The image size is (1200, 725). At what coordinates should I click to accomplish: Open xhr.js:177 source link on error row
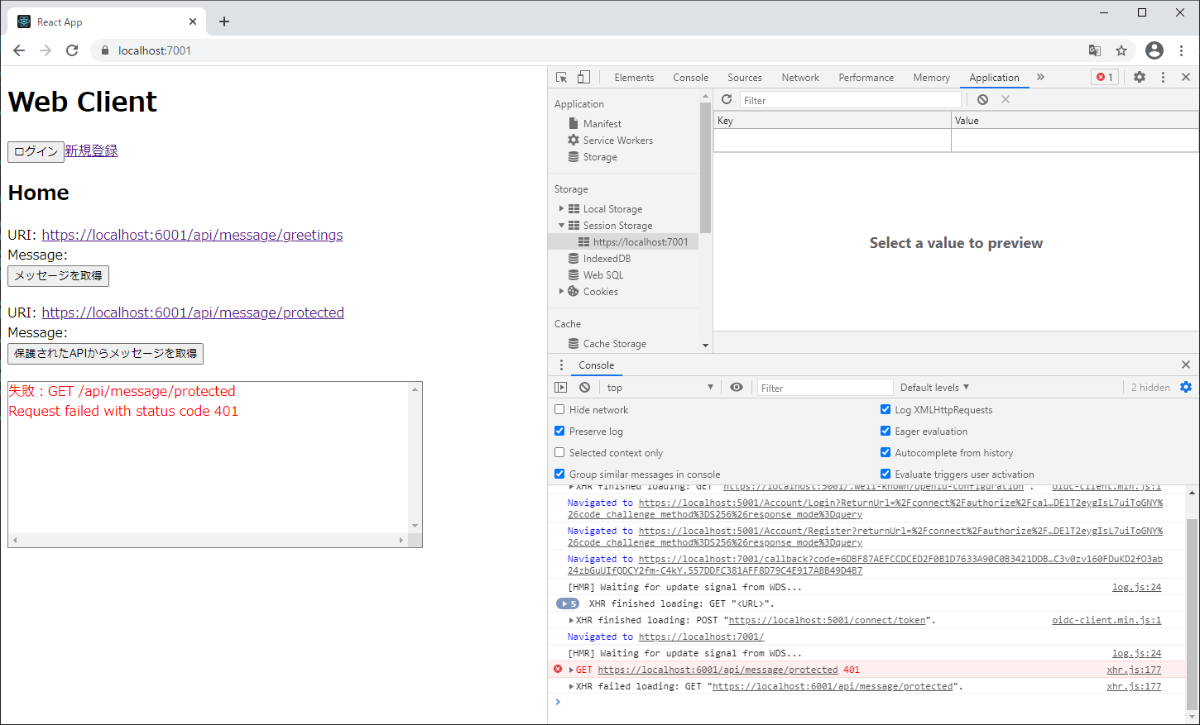pyautogui.click(x=1133, y=670)
